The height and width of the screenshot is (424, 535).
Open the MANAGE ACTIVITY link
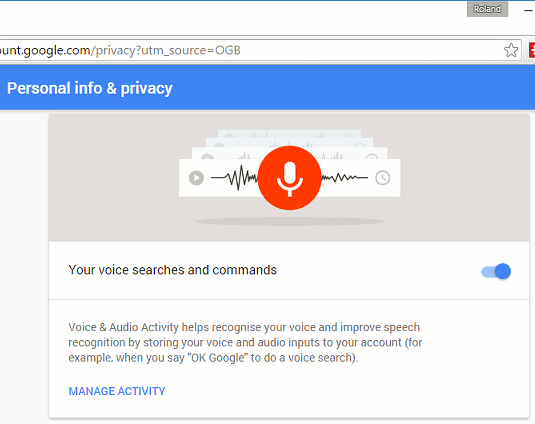[x=117, y=391]
